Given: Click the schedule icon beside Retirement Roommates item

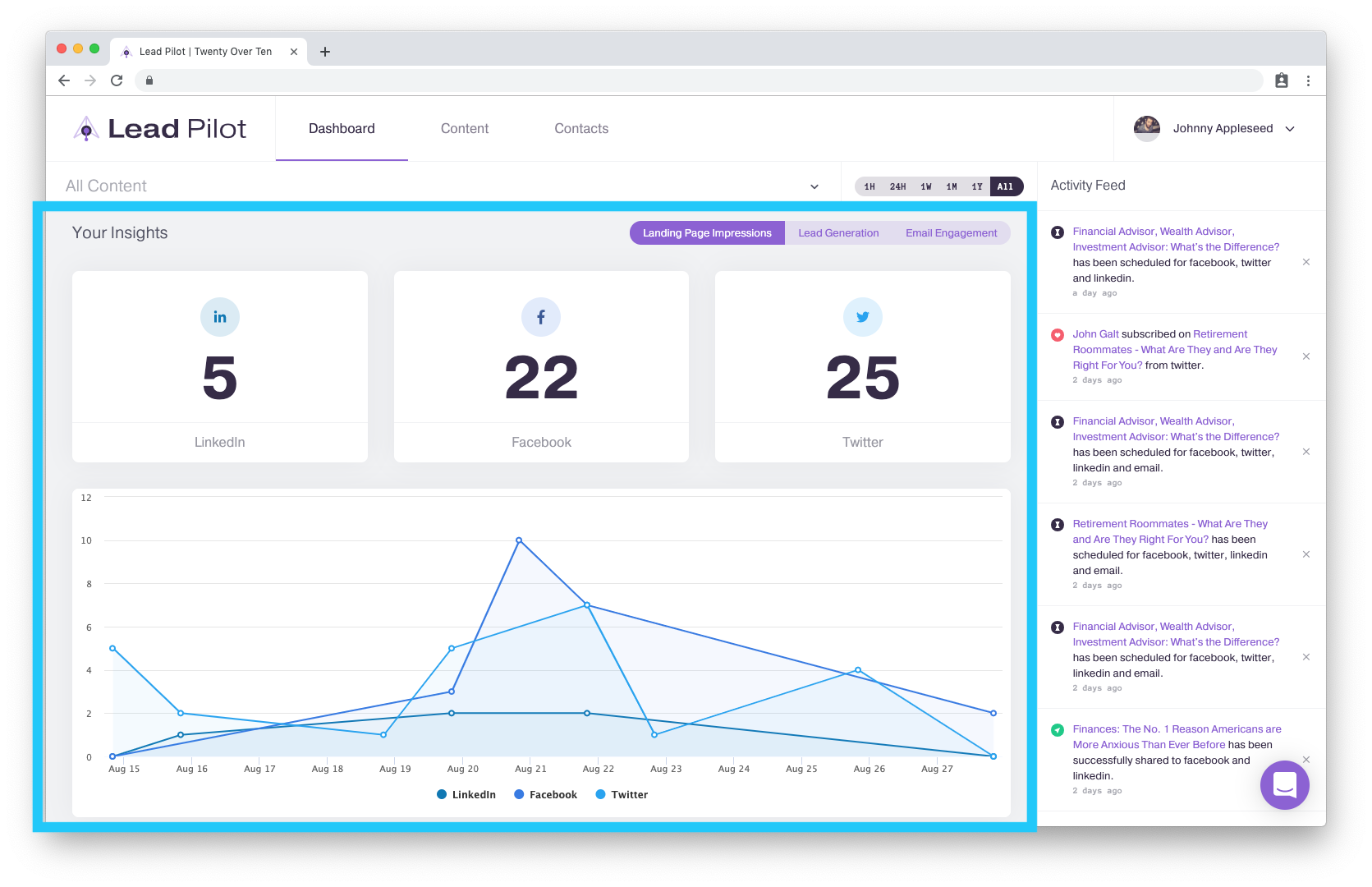Looking at the screenshot, I should pyautogui.click(x=1058, y=525).
